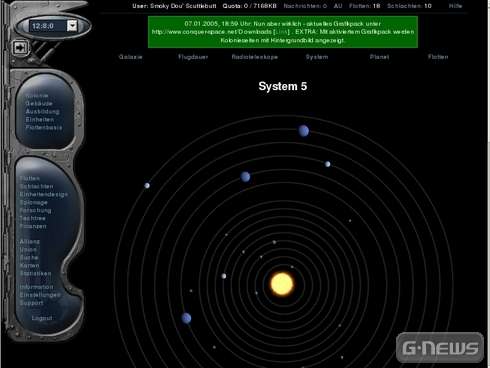Follow the Link in the green announcement

coord(281,32)
